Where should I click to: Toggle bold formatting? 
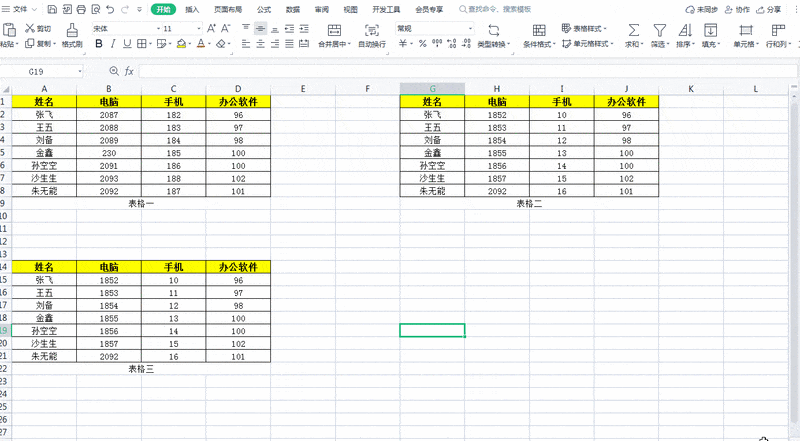pyautogui.click(x=99, y=44)
